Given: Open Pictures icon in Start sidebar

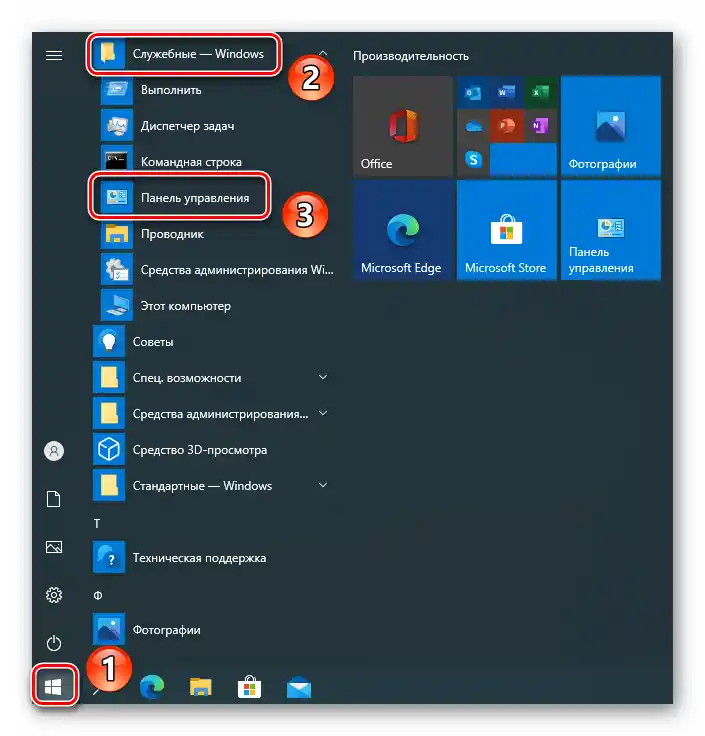Looking at the screenshot, I should click(54, 547).
